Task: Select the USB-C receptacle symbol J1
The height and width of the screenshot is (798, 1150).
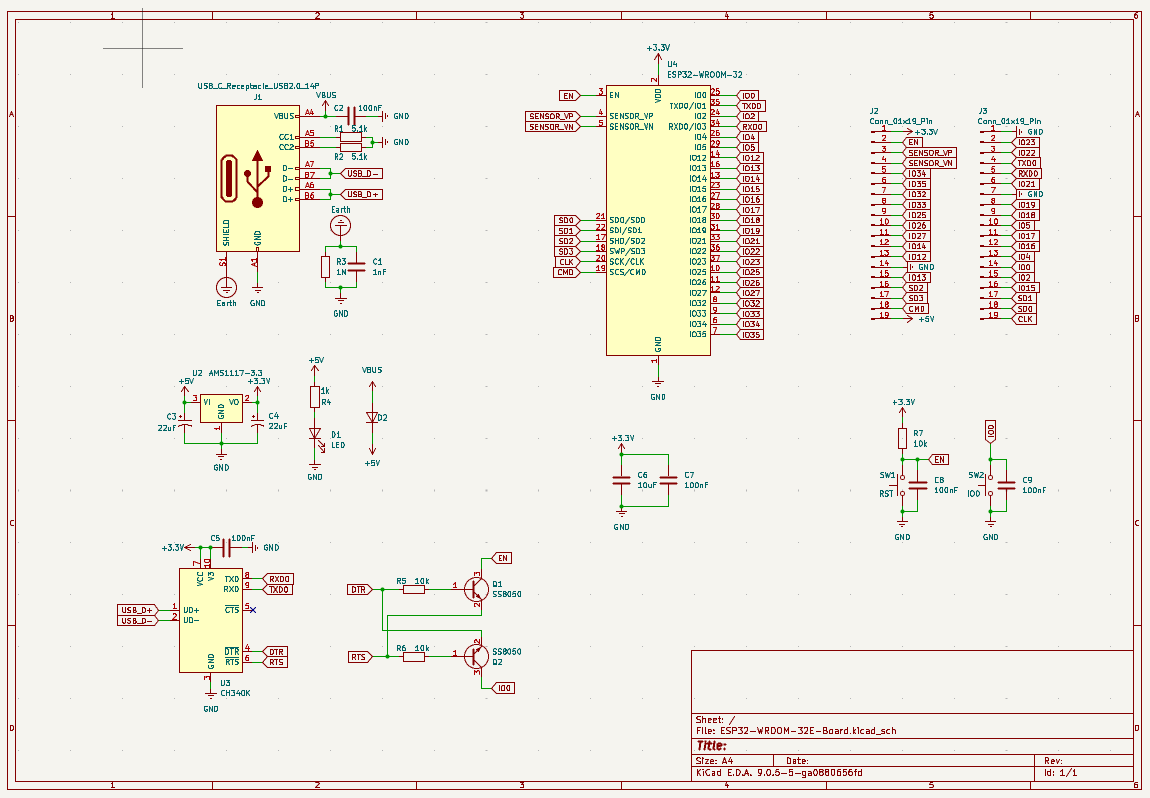Action: point(257,178)
